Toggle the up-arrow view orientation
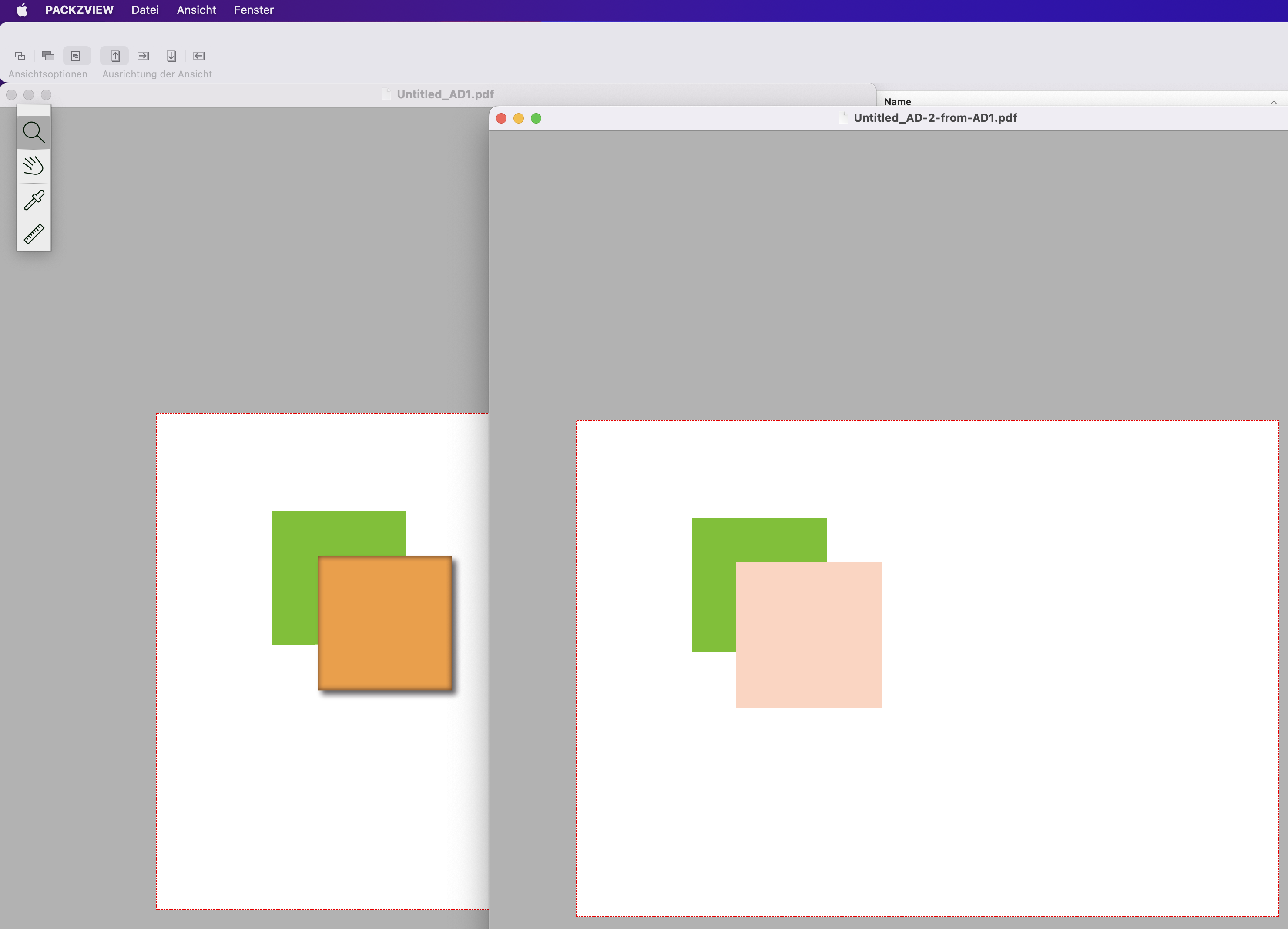Viewport: 1288px width, 929px height. coord(115,56)
